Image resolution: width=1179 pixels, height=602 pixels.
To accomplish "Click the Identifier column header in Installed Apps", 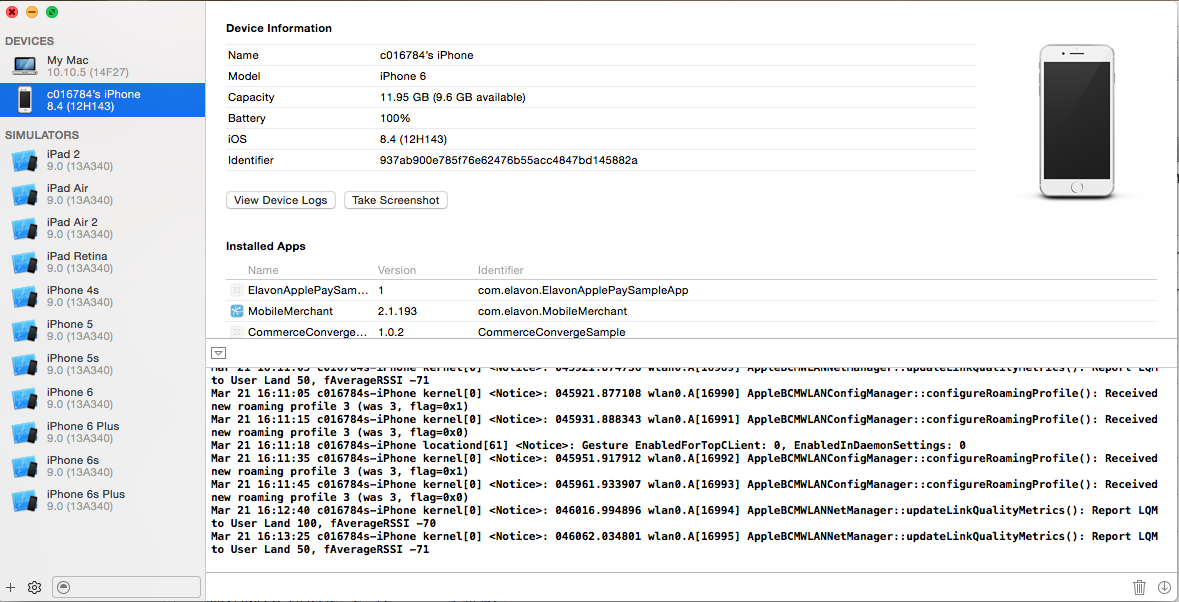I will (501, 271).
